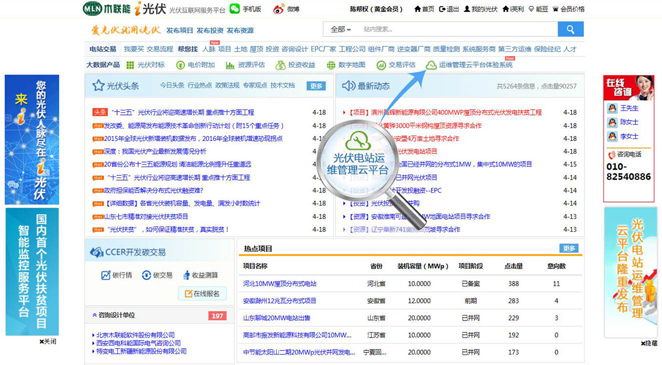Image resolution: width=662 pixels, height=365 pixels.
Task: Click 发布资源 link
Action: tap(240, 30)
